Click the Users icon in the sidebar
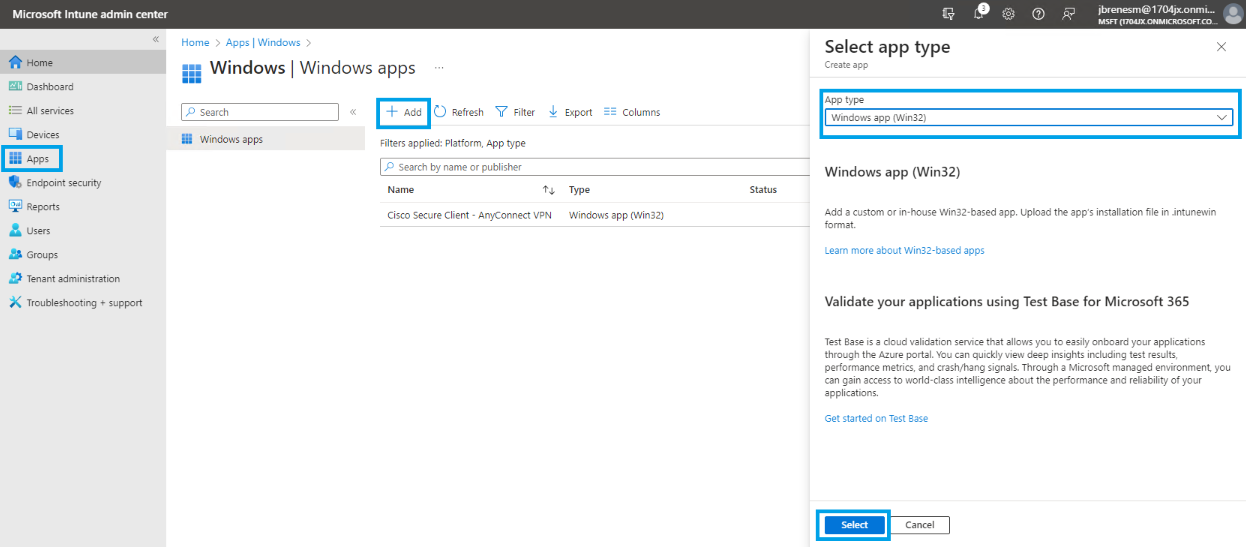This screenshot has width=1246, height=547. (15, 230)
